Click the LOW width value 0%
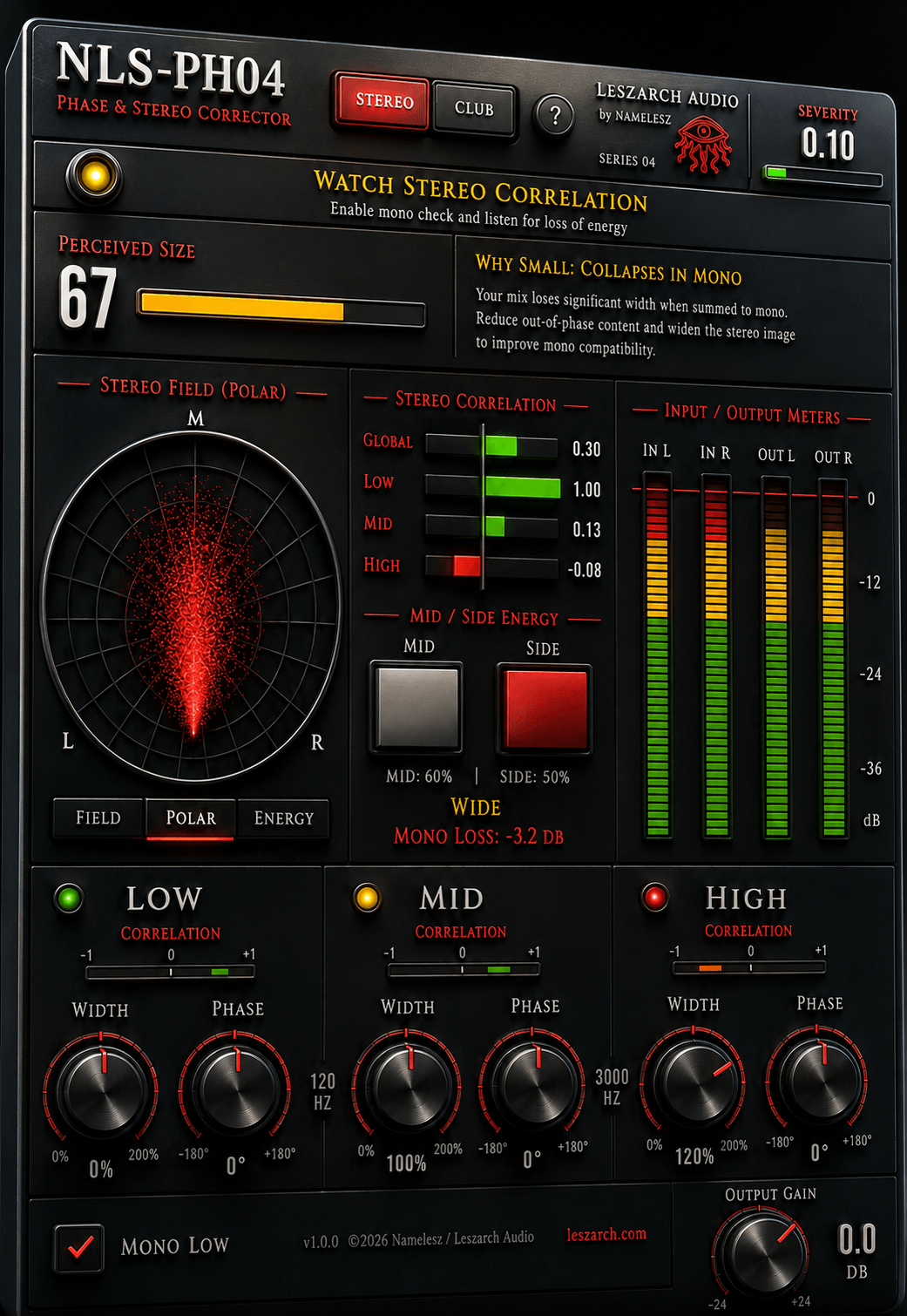Image resolution: width=907 pixels, height=1316 pixels. (101, 1170)
